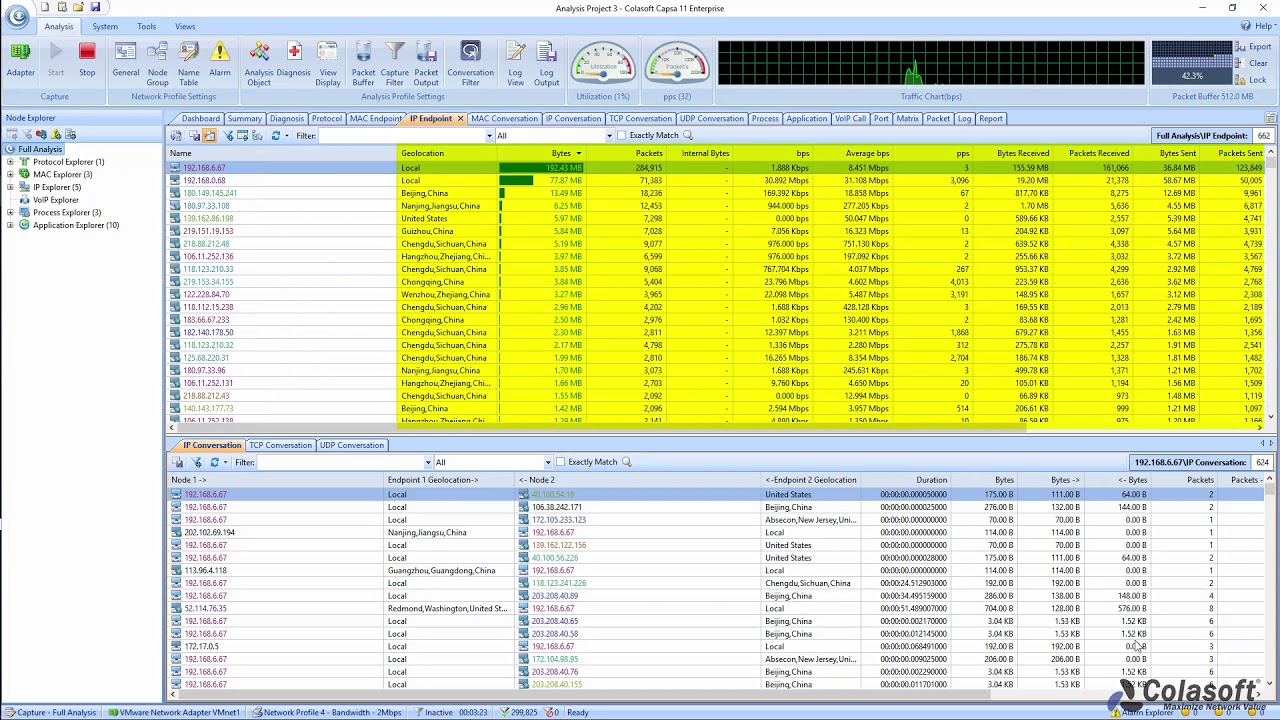The height and width of the screenshot is (720, 1280).
Task: Sort by Bytes column header
Action: 541,153
